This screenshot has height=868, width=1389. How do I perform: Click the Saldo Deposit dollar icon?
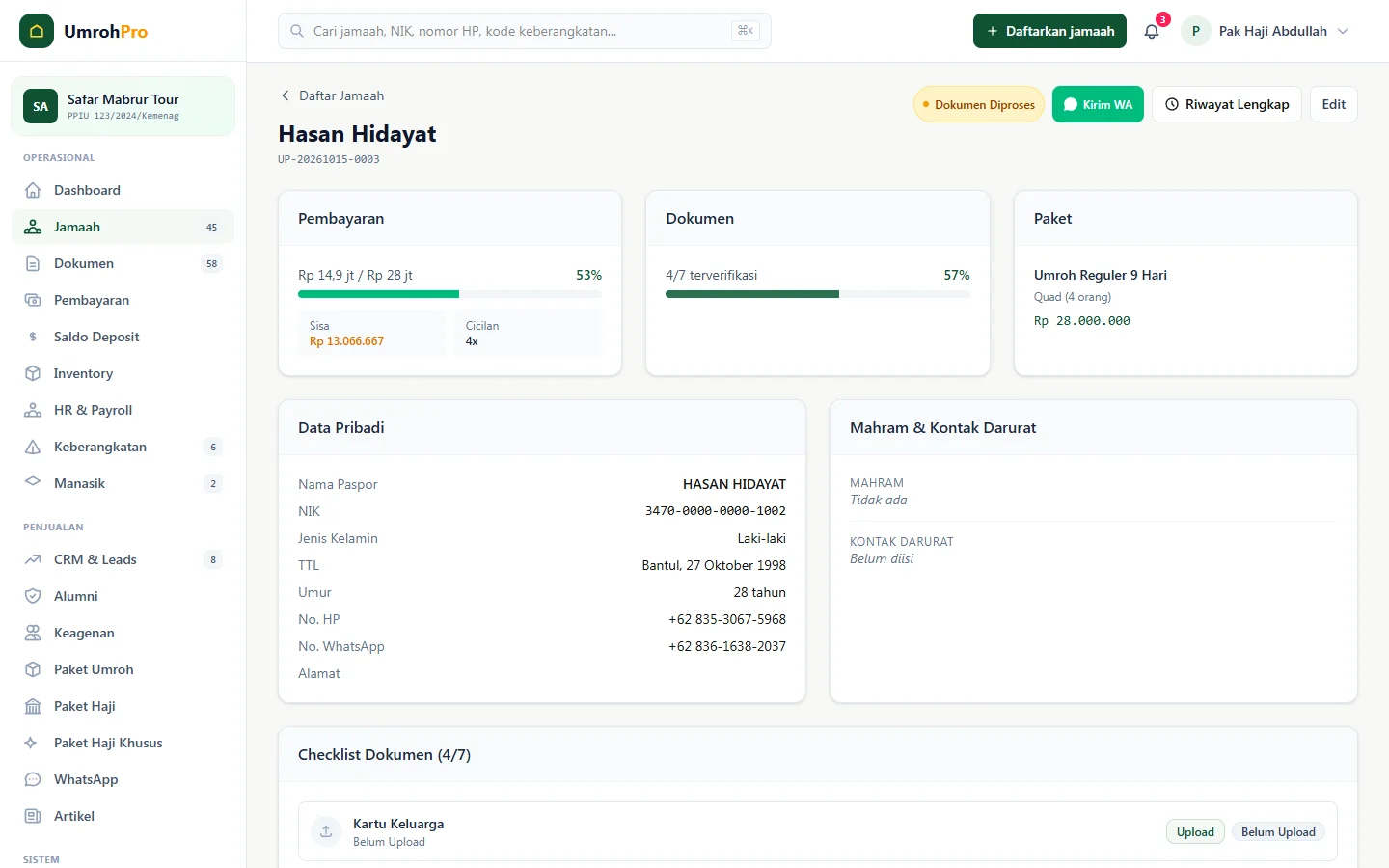(x=33, y=337)
